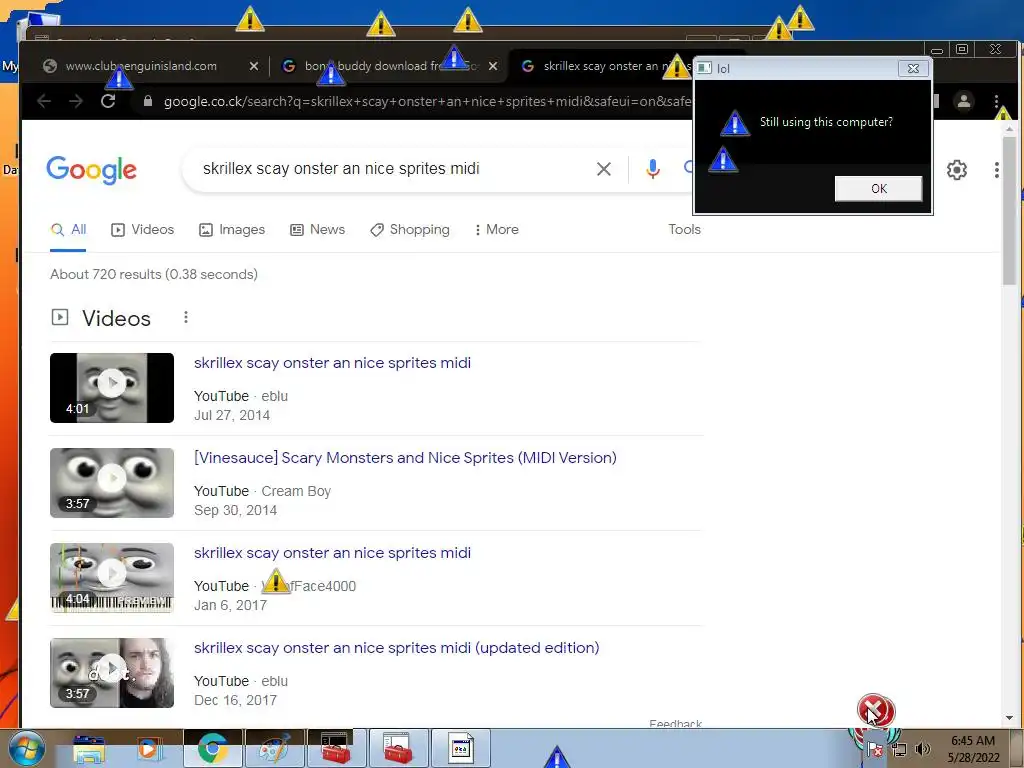Open the Videos section options menu
This screenshot has height=768, width=1024.
click(186, 317)
